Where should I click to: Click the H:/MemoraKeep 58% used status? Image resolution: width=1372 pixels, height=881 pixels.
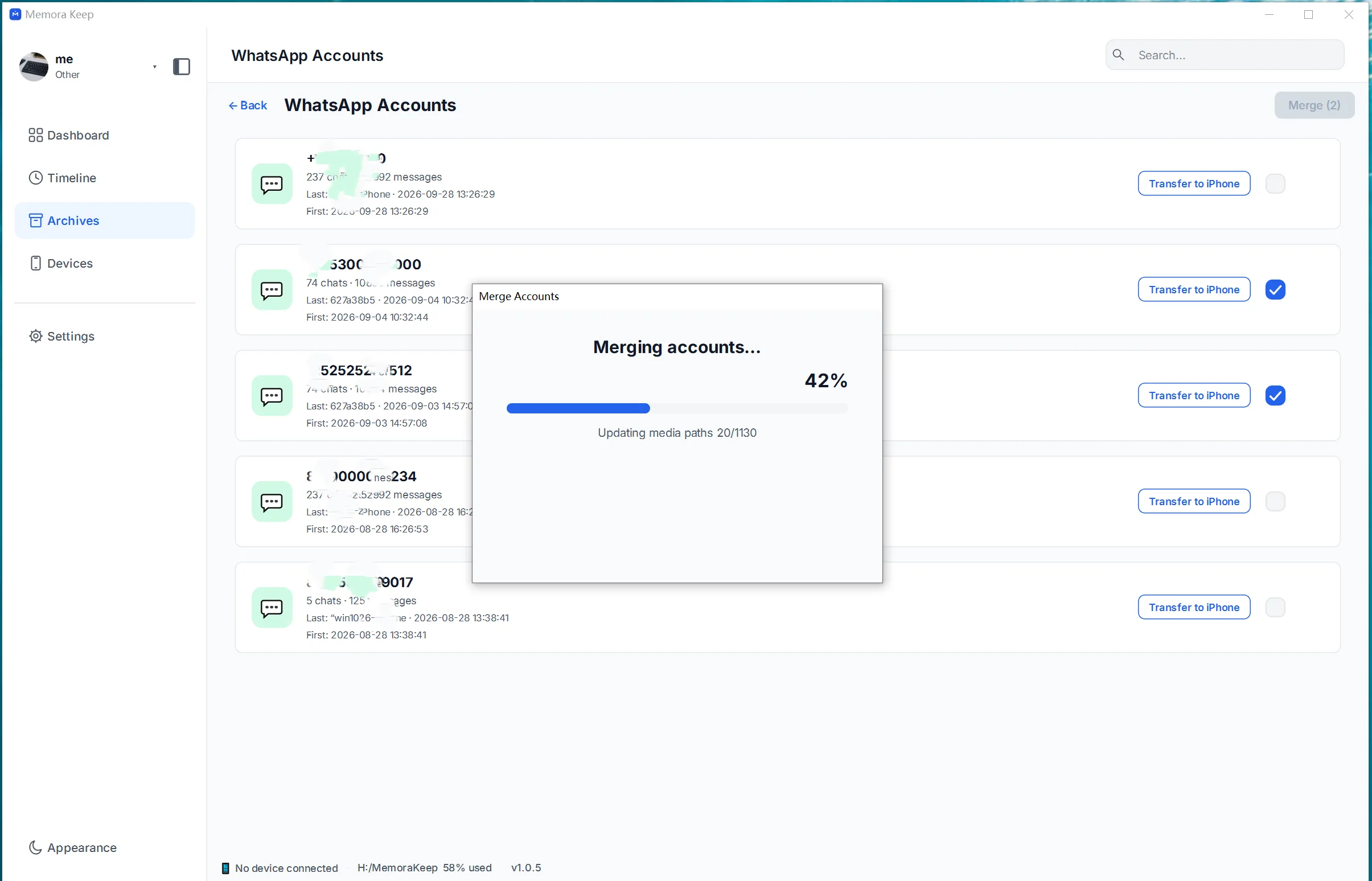click(424, 868)
